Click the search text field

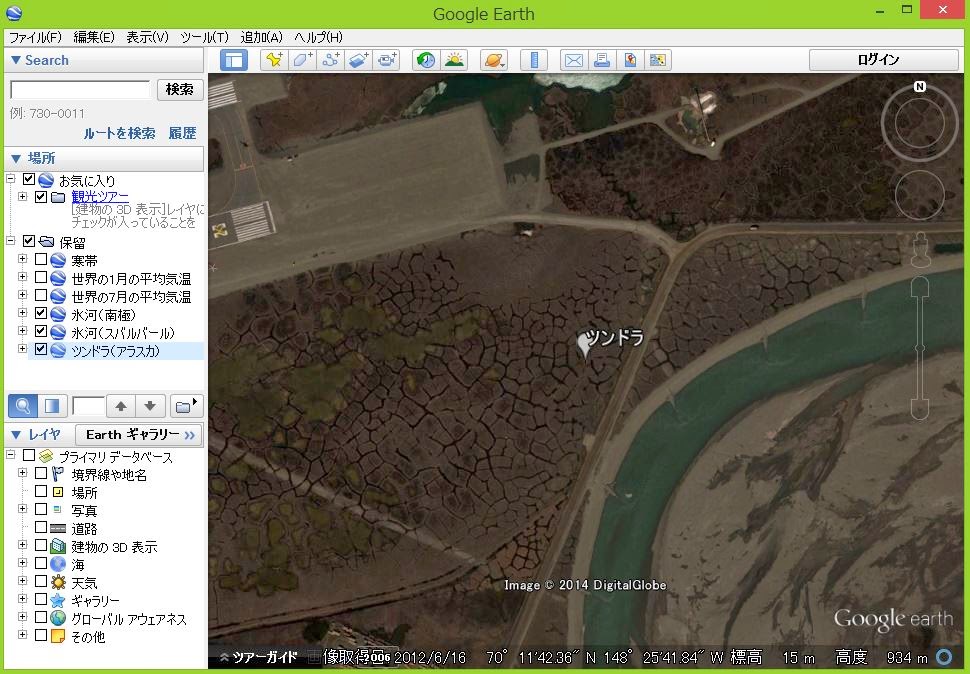tap(80, 90)
